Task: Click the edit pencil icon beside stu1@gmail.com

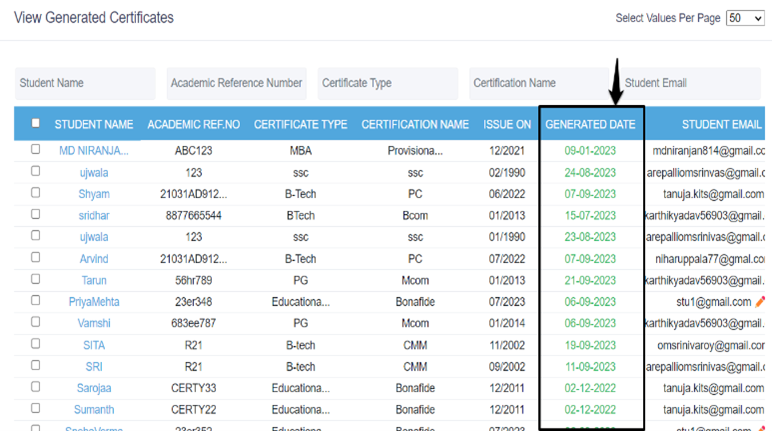Action: pos(761,301)
